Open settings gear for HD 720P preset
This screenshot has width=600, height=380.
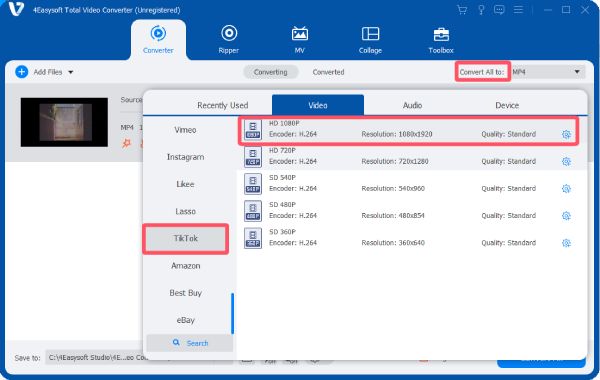[x=566, y=161]
